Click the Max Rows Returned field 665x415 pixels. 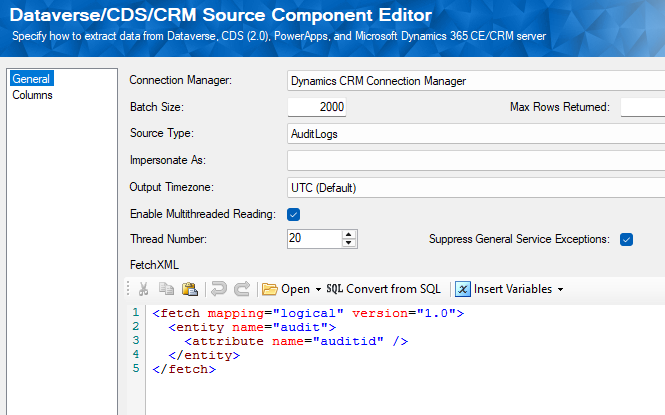click(x=643, y=107)
